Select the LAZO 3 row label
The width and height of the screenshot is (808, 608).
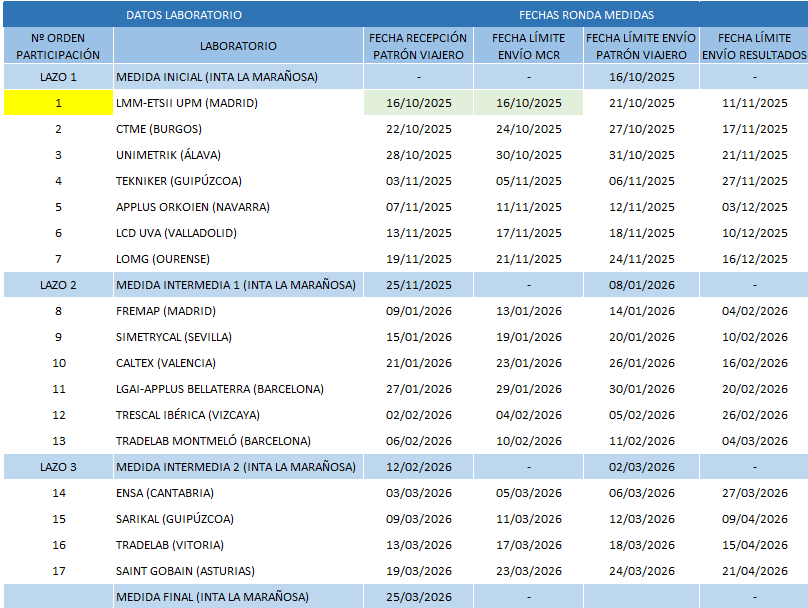(58, 467)
